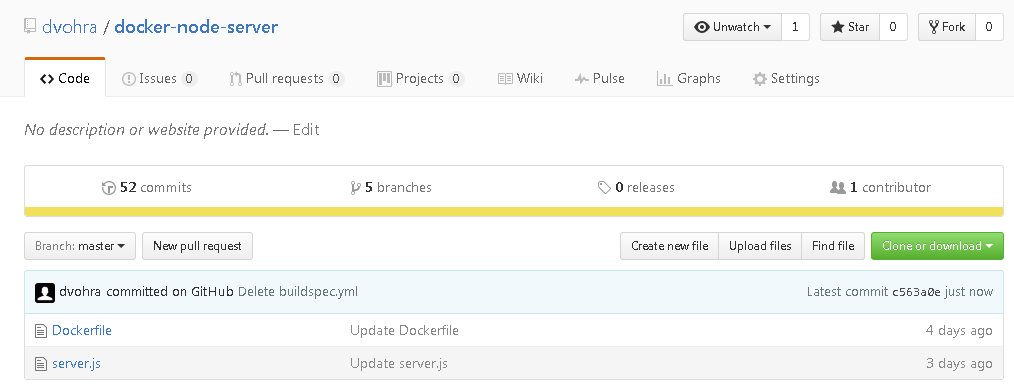Open the server.js file
Screen dimensions: 1014x386
76,363
